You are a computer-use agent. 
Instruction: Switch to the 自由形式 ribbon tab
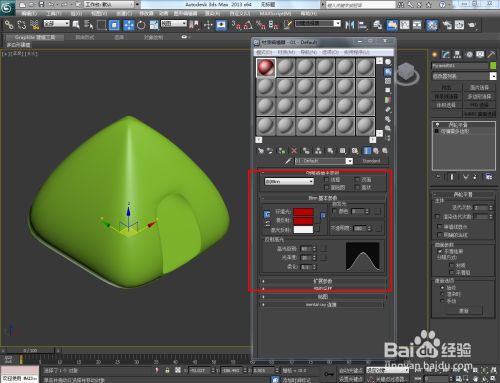(85, 37)
